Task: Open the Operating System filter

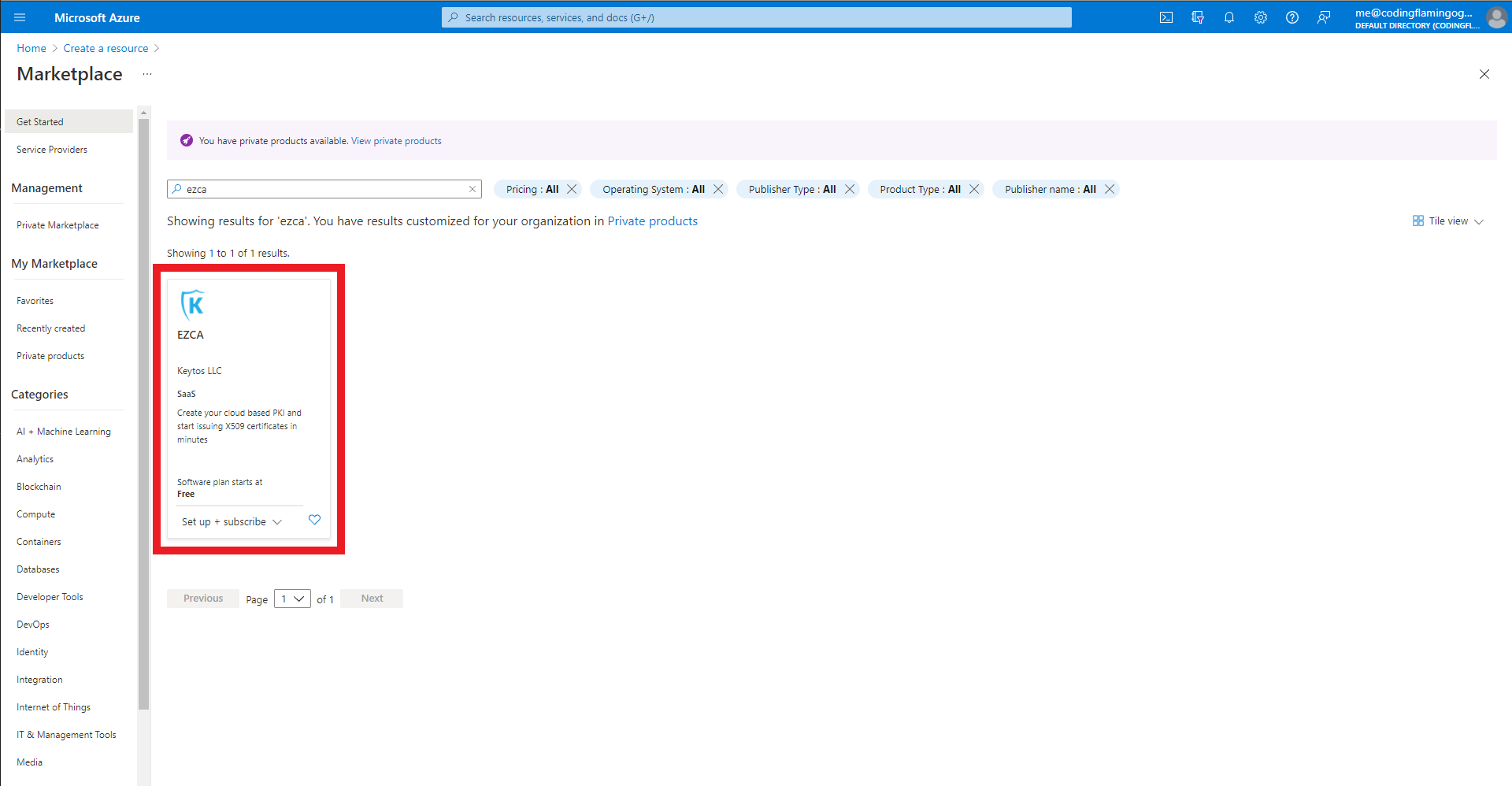Action: [x=654, y=189]
